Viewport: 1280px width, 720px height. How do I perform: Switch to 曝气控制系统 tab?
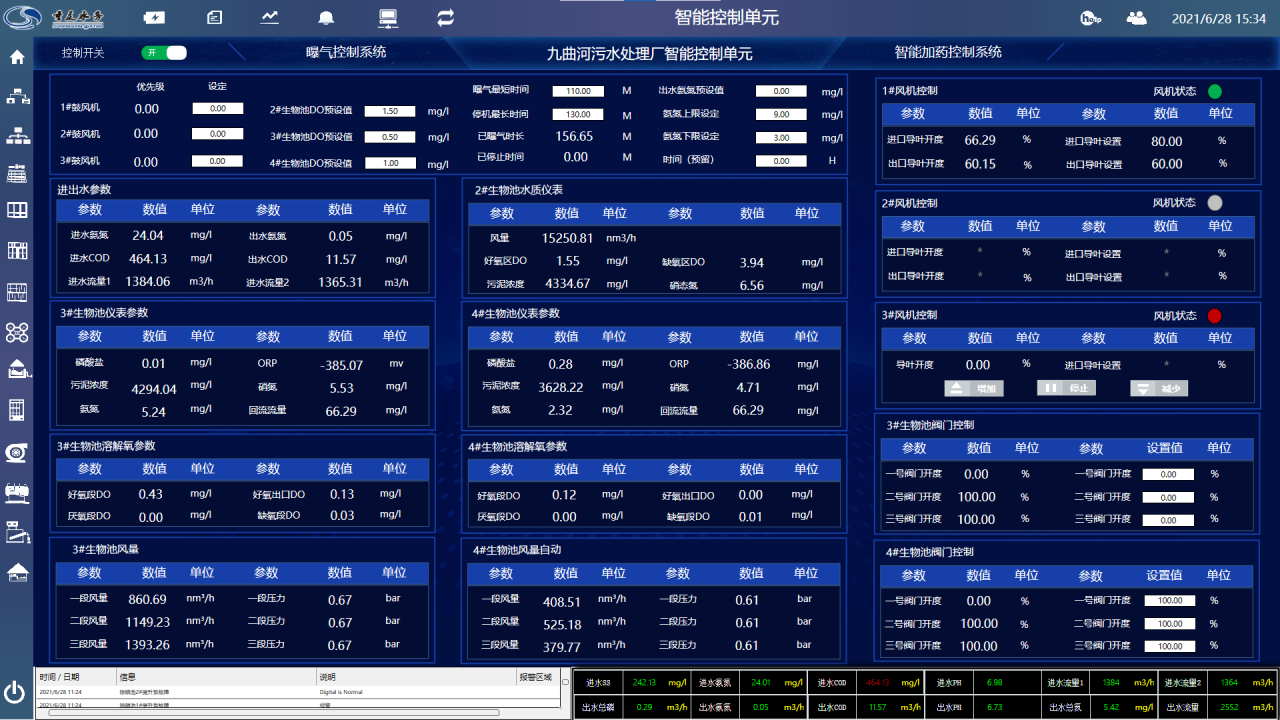click(x=346, y=52)
